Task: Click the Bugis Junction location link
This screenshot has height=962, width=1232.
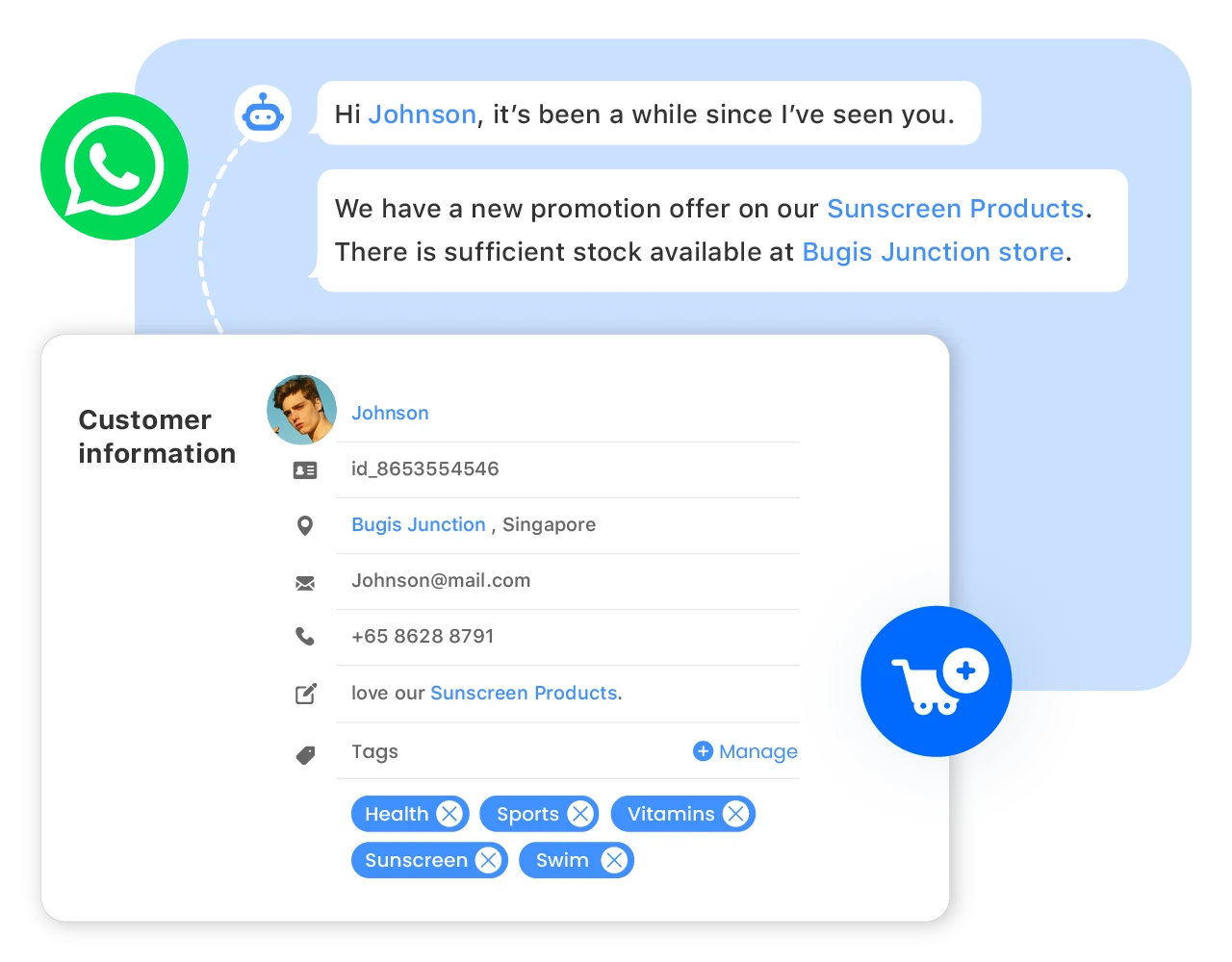Action: pos(419,524)
